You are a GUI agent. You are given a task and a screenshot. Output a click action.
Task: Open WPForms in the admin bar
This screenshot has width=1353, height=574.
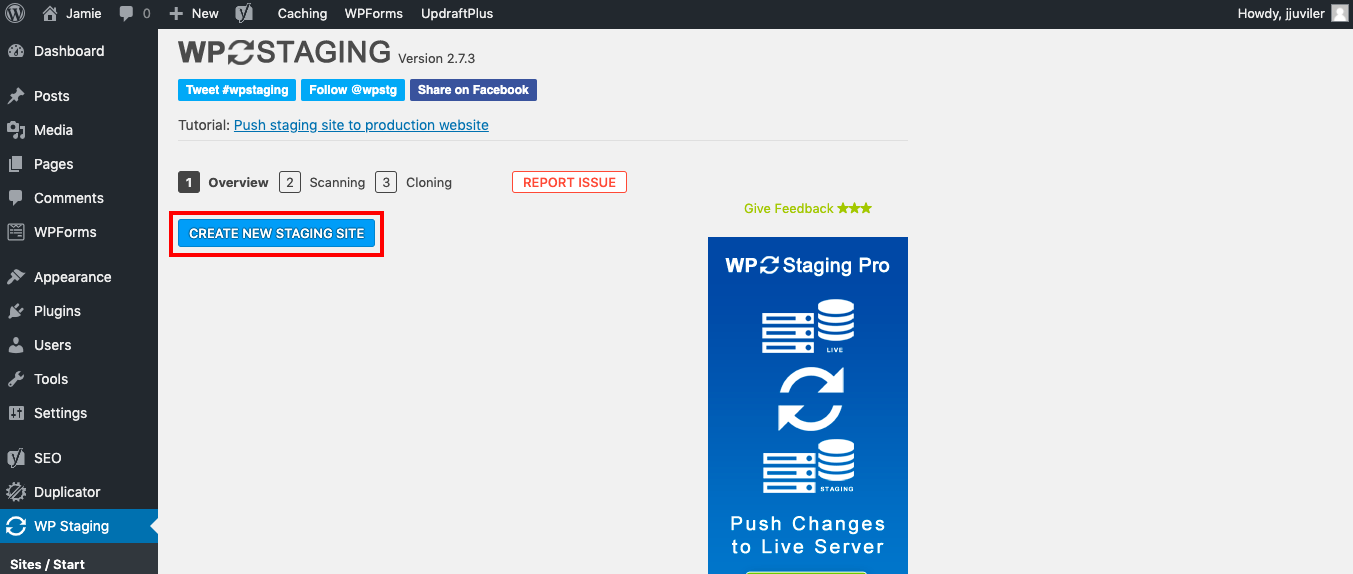pyautogui.click(x=374, y=14)
